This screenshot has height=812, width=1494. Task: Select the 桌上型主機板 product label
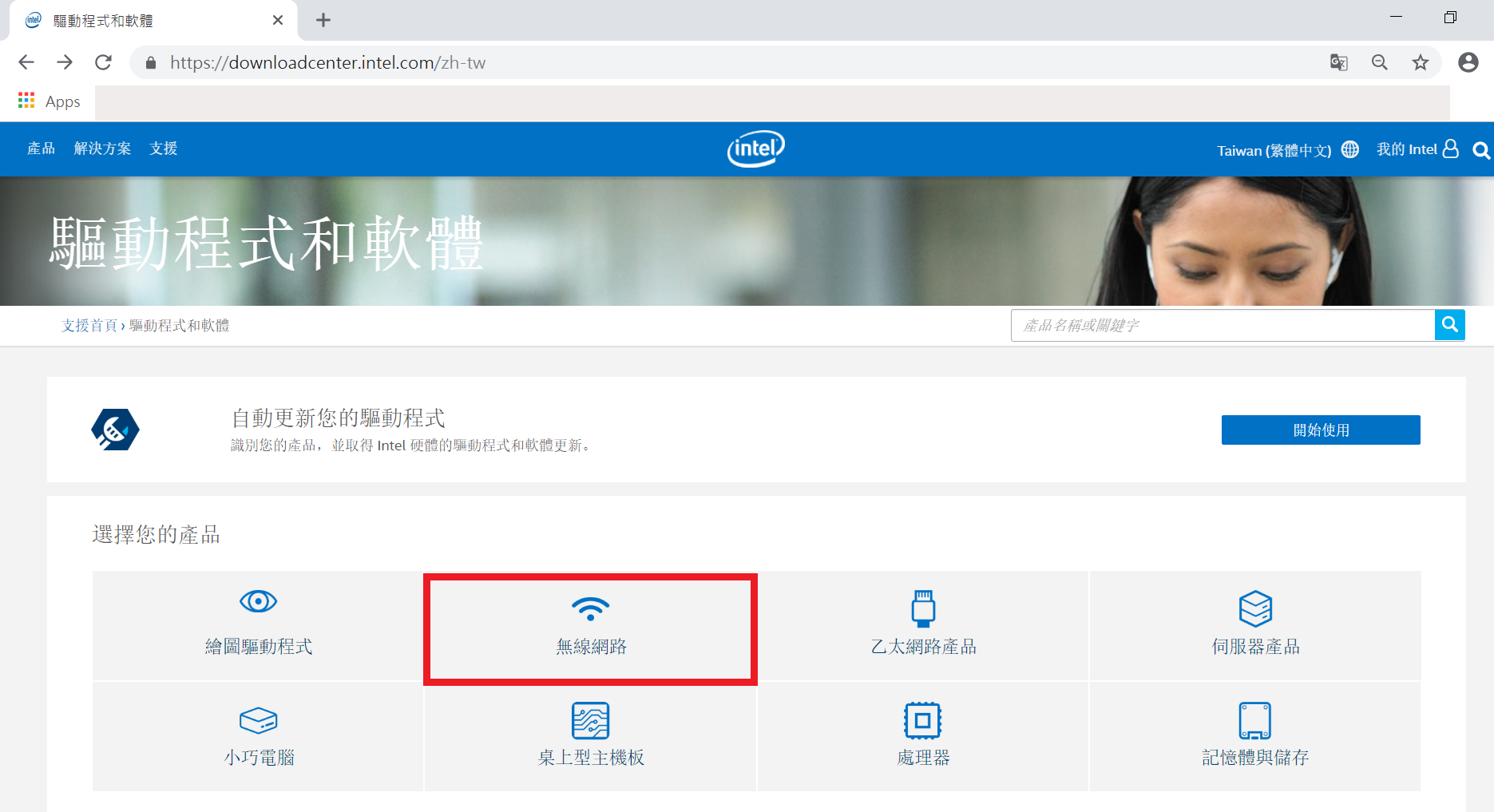pos(592,758)
